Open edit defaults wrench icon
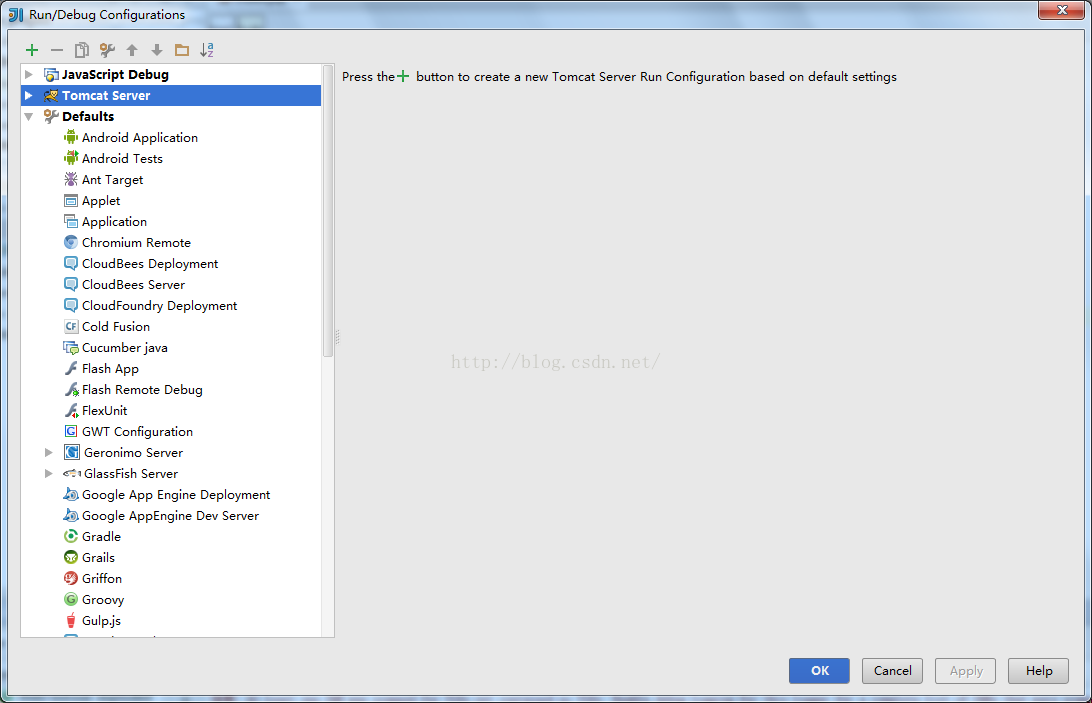Image resolution: width=1092 pixels, height=703 pixels. [107, 50]
